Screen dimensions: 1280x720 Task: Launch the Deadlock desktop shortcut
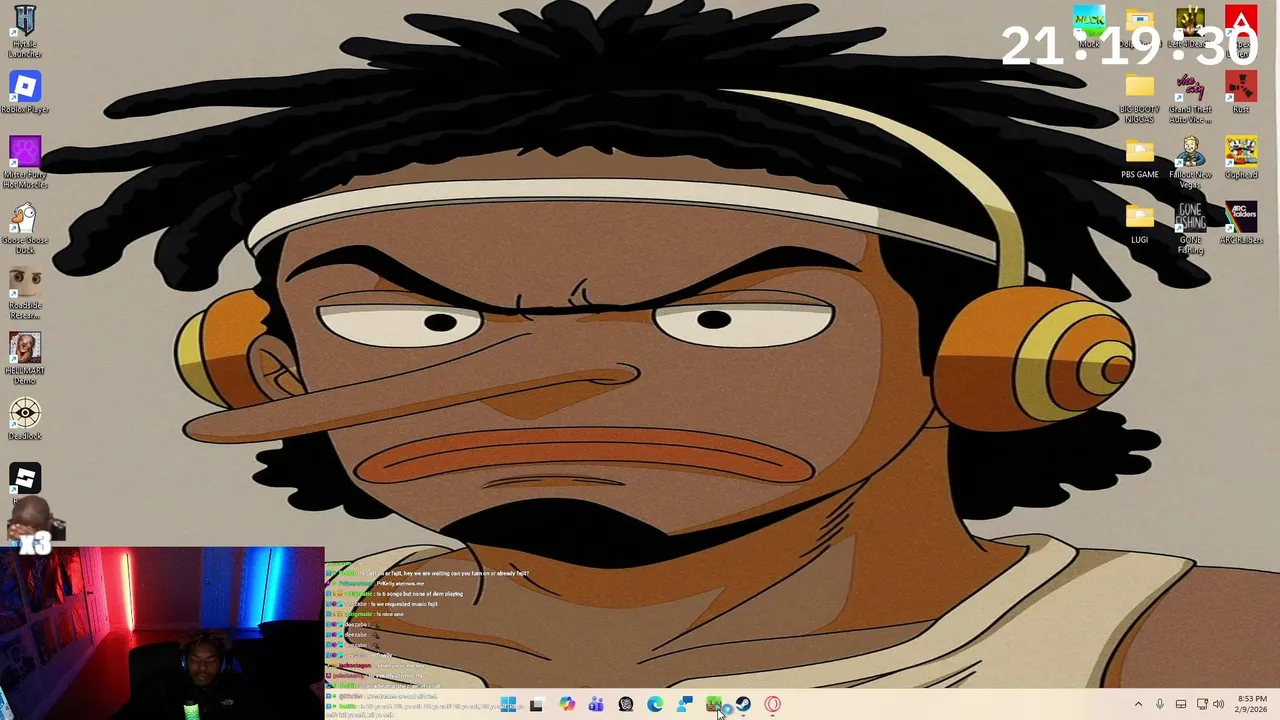[x=25, y=420]
